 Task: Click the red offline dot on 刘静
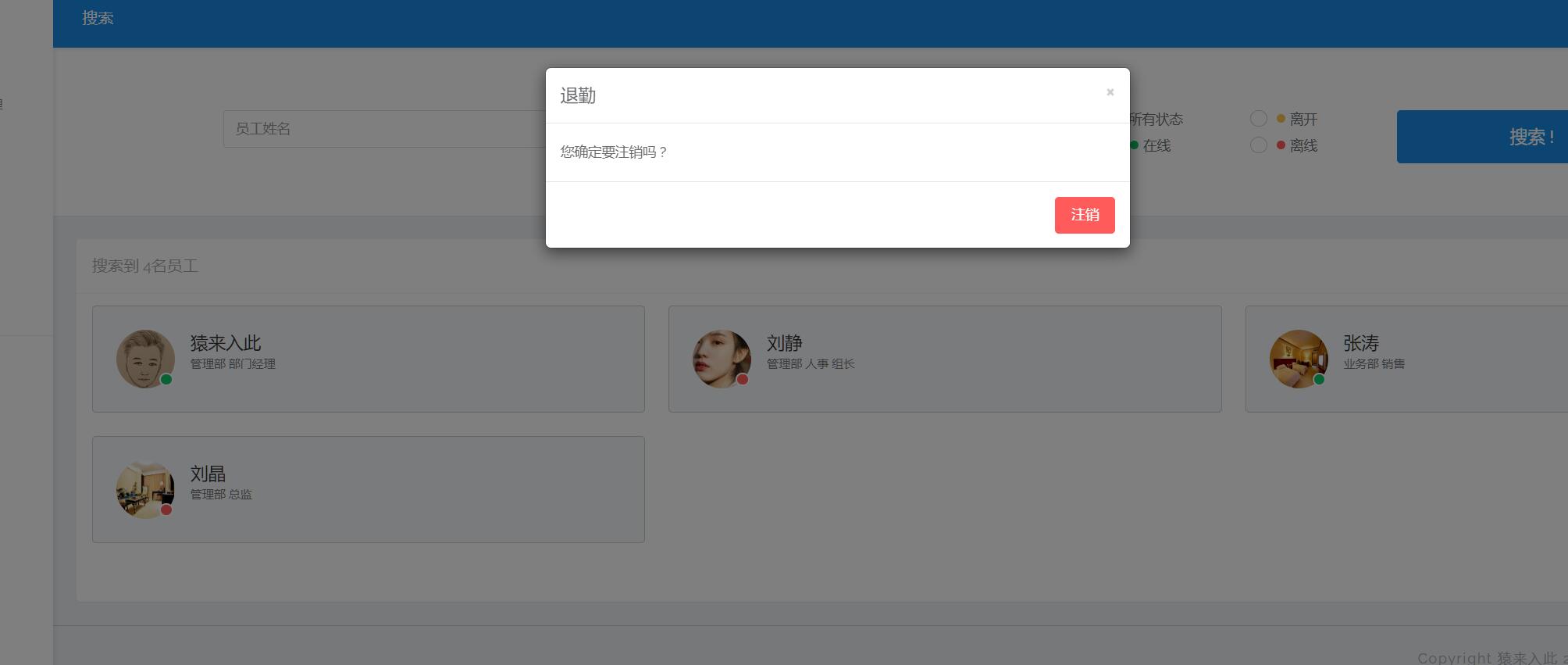tap(743, 380)
